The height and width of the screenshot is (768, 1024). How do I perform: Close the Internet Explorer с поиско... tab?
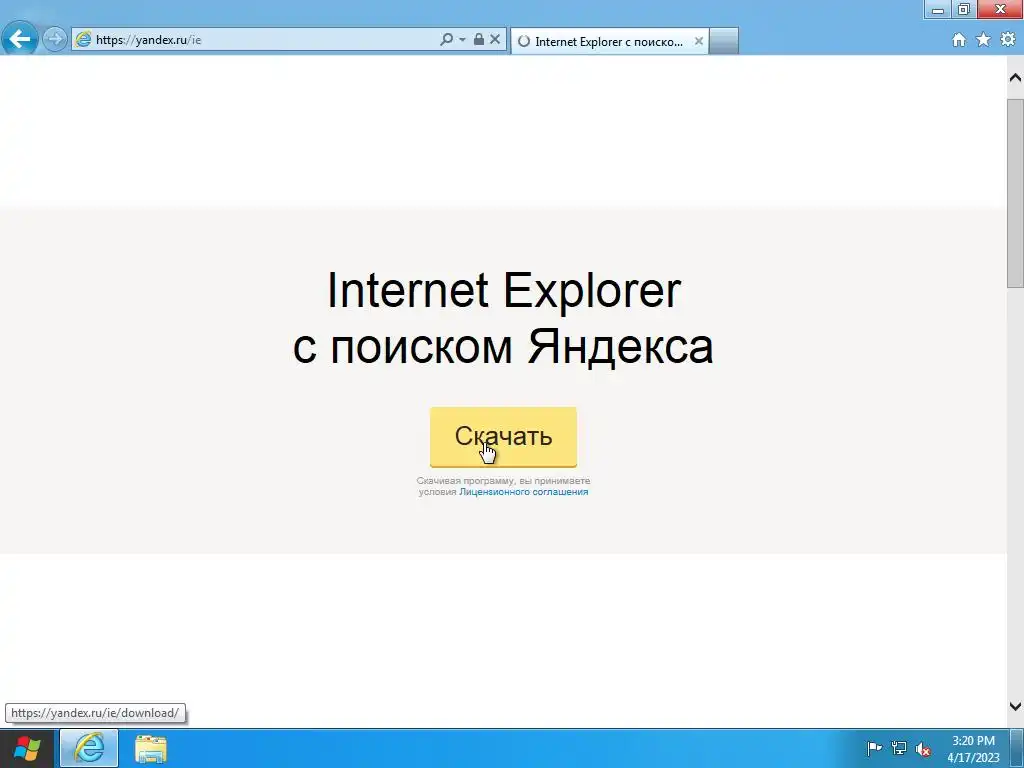tap(698, 41)
